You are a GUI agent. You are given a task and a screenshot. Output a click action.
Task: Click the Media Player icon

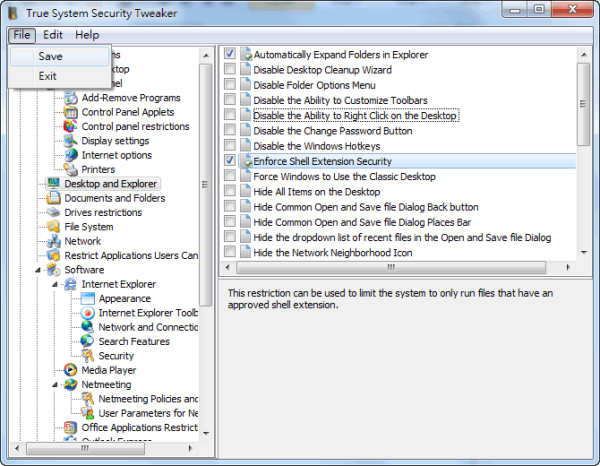coord(72,370)
